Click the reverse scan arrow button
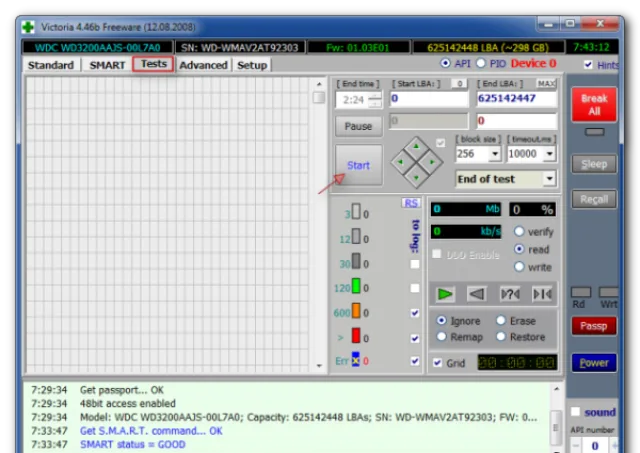The height and width of the screenshot is (453, 640). pyautogui.click(x=476, y=294)
